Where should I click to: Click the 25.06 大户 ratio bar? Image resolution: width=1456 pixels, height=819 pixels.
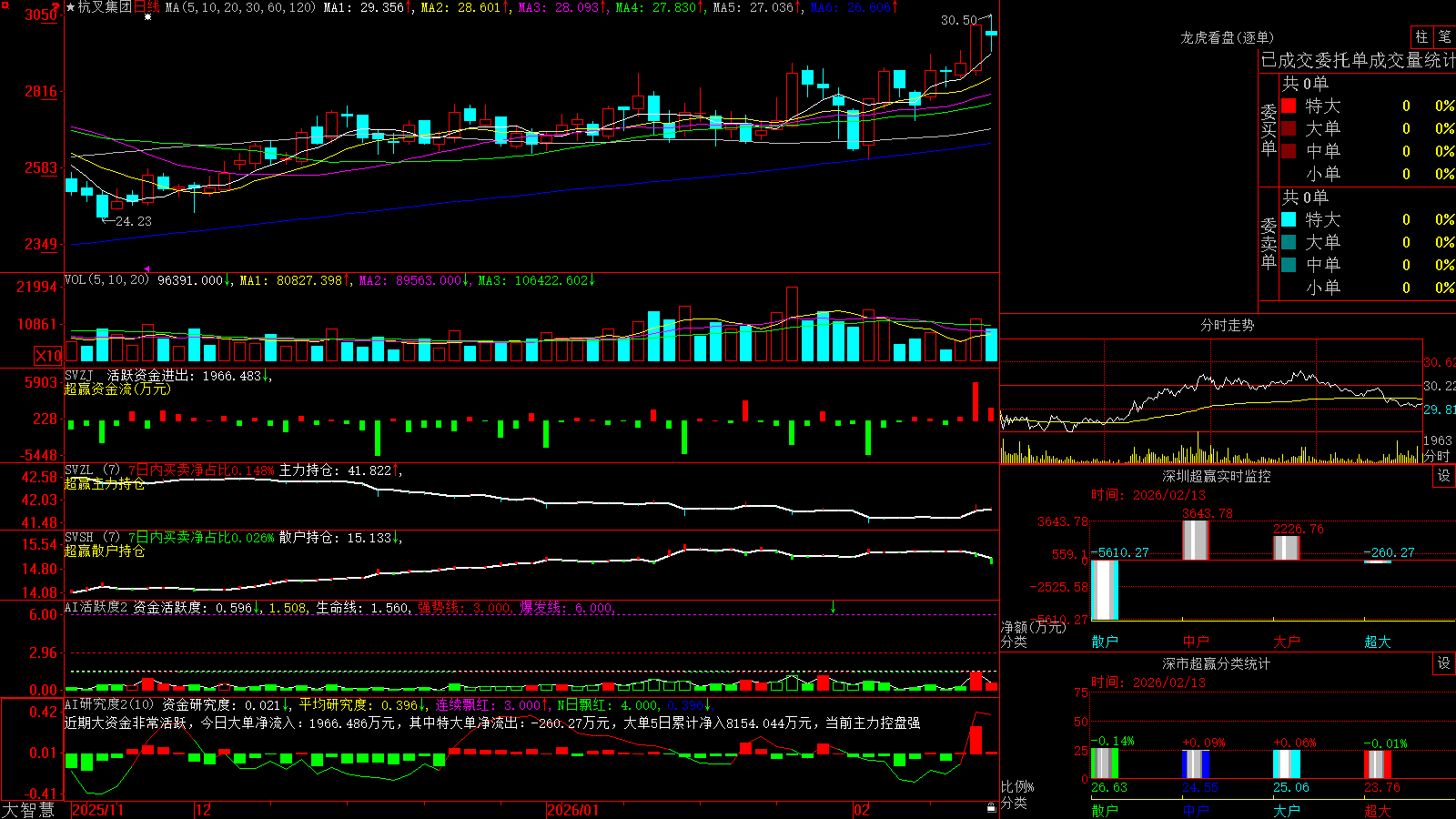[1287, 764]
